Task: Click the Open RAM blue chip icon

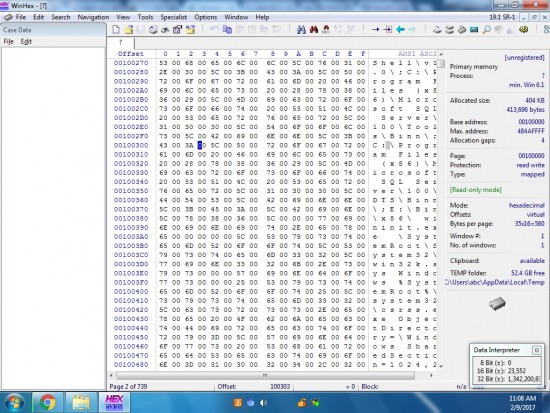Action: click(474, 30)
